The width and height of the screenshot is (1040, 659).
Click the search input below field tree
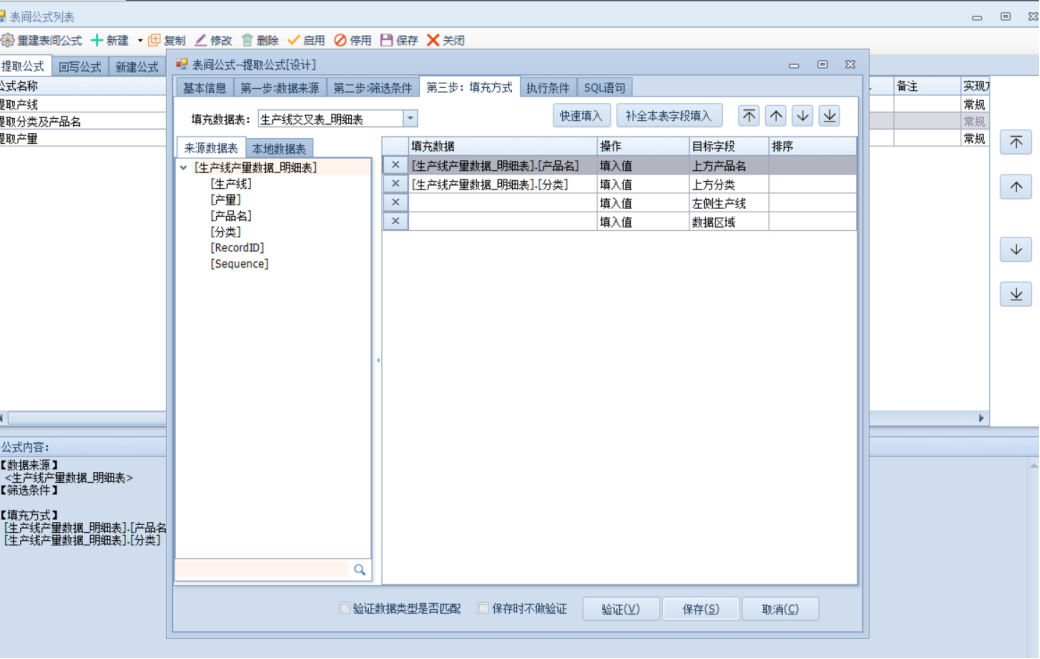coord(262,570)
